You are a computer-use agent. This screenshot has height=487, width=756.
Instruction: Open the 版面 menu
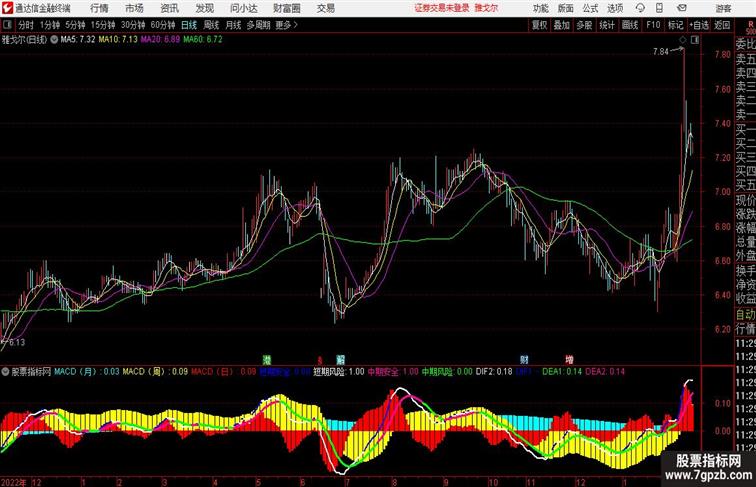pyautogui.click(x=566, y=8)
